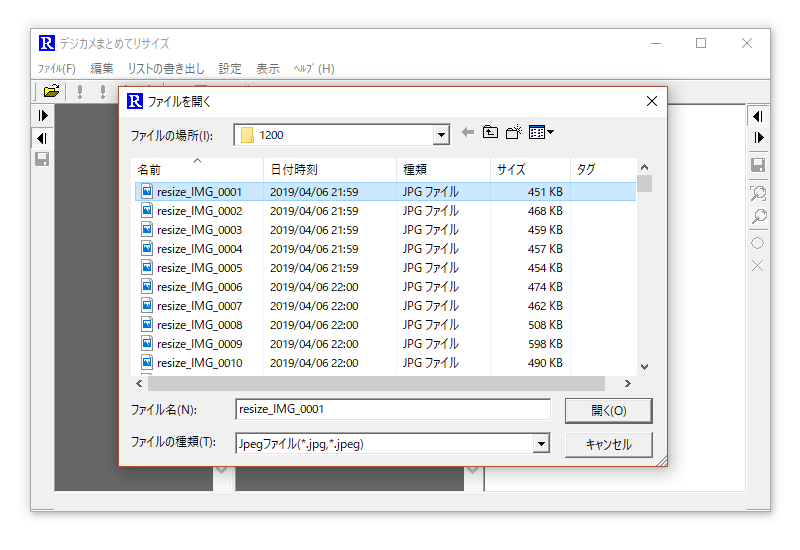The image size is (800, 550).
Task: Click the upper magnifier icon on right
Action: 758,193
